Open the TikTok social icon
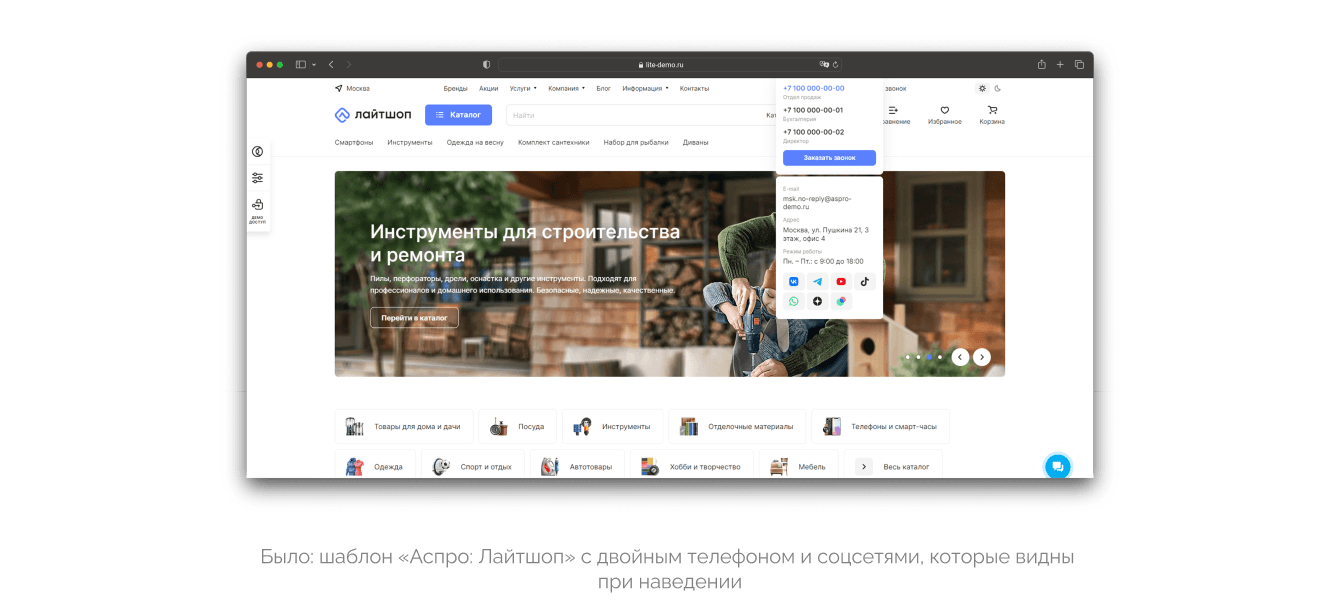This screenshot has height=615, width=1340. (865, 282)
